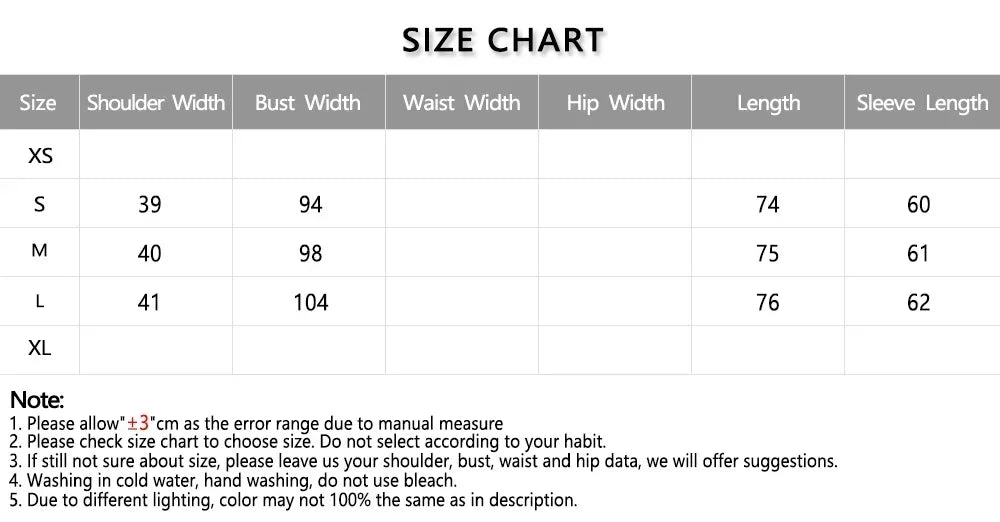Image resolution: width=1000 pixels, height=522 pixels.
Task: Select the L size row label
Action: pos(39,301)
